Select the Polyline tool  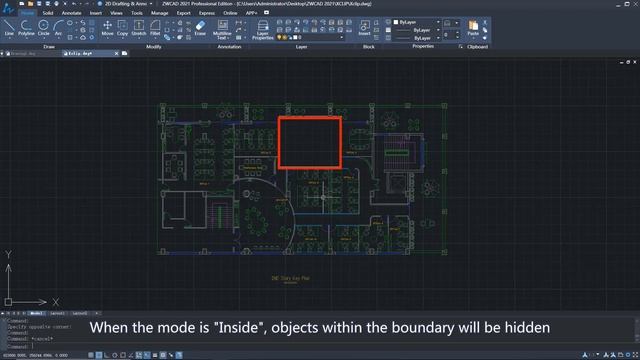[26, 28]
